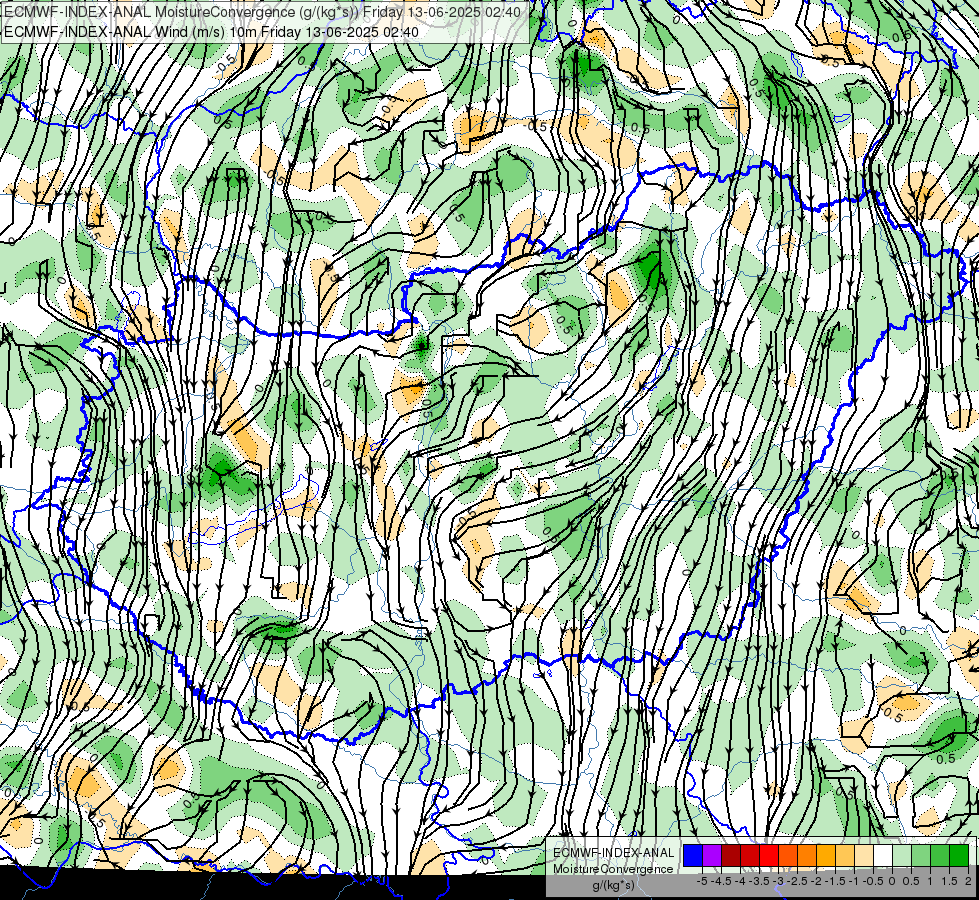Viewport: 979px width, 900px height.
Task: Click 'ECMWF-INDEX-ANAL' label in the legend box
Action: point(614,853)
